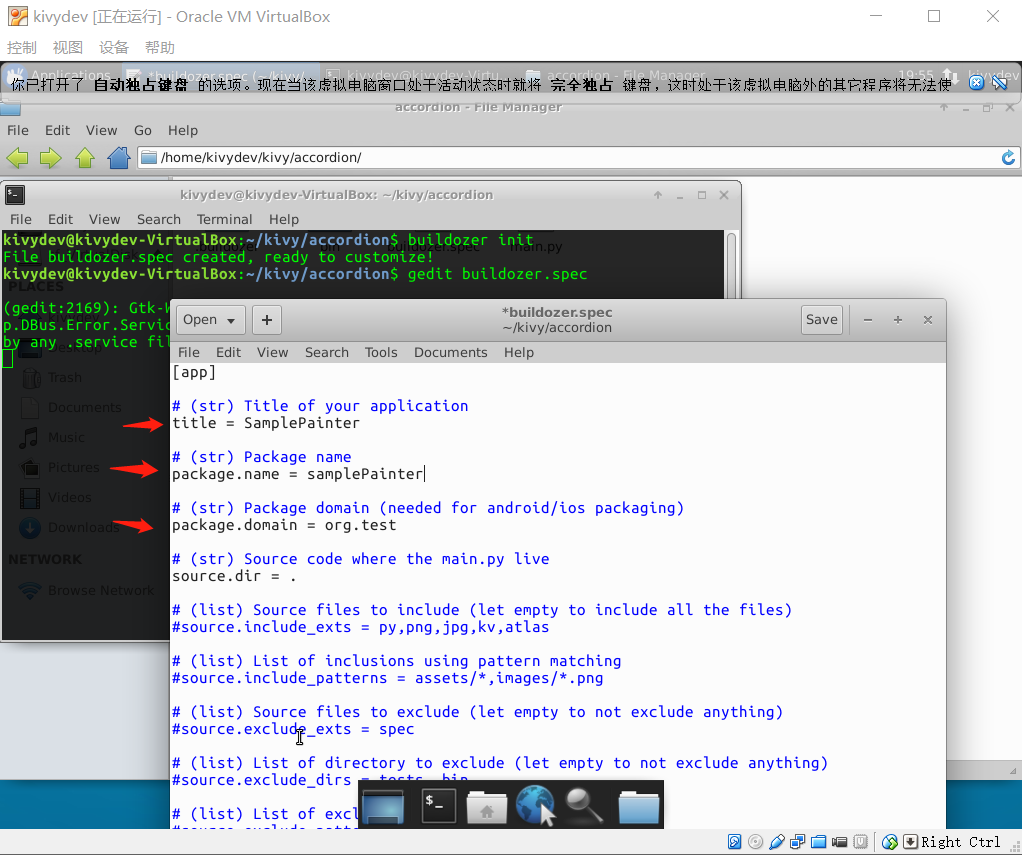The image size is (1022, 855).
Task: Click USB devices indicator in status bar
Action: coord(776,842)
